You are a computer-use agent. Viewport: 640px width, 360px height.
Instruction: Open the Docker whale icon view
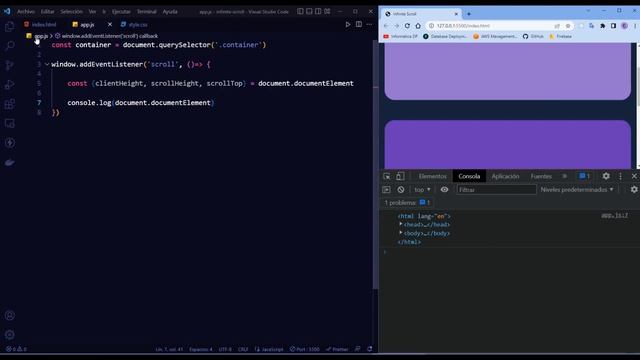click(x=9, y=162)
